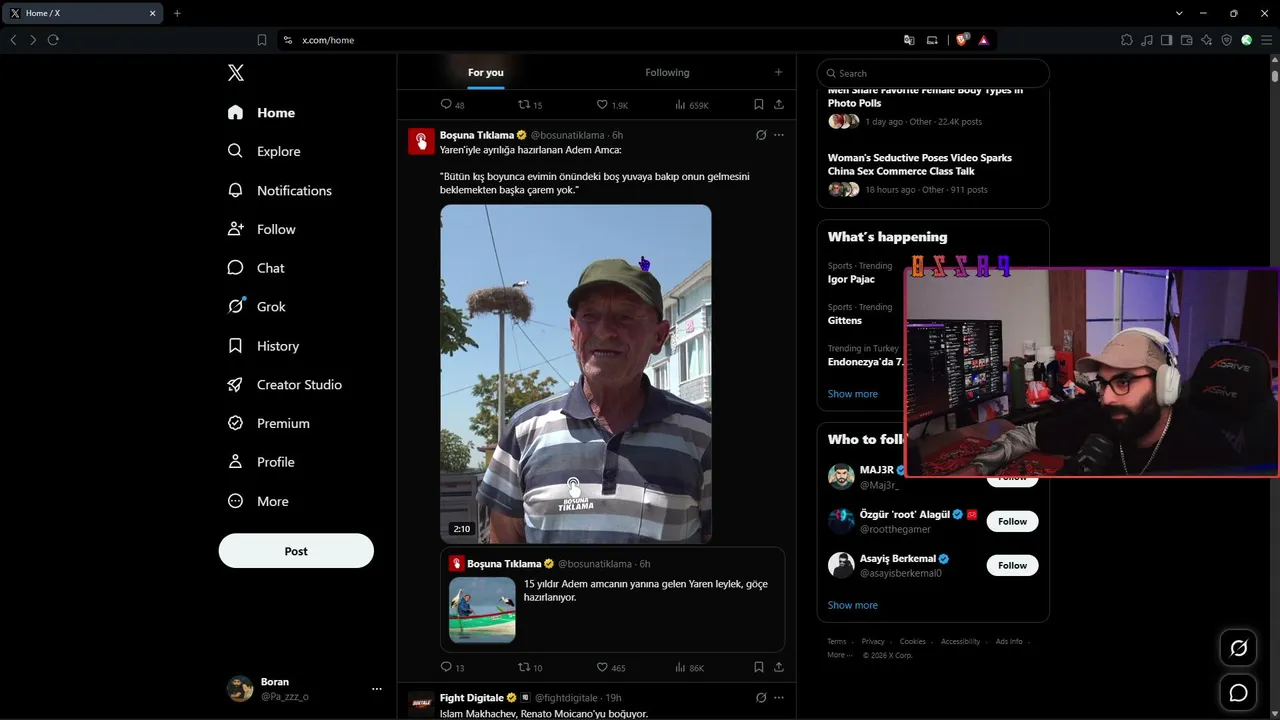Open more options on Boşuna Tıklama post

click(x=779, y=135)
